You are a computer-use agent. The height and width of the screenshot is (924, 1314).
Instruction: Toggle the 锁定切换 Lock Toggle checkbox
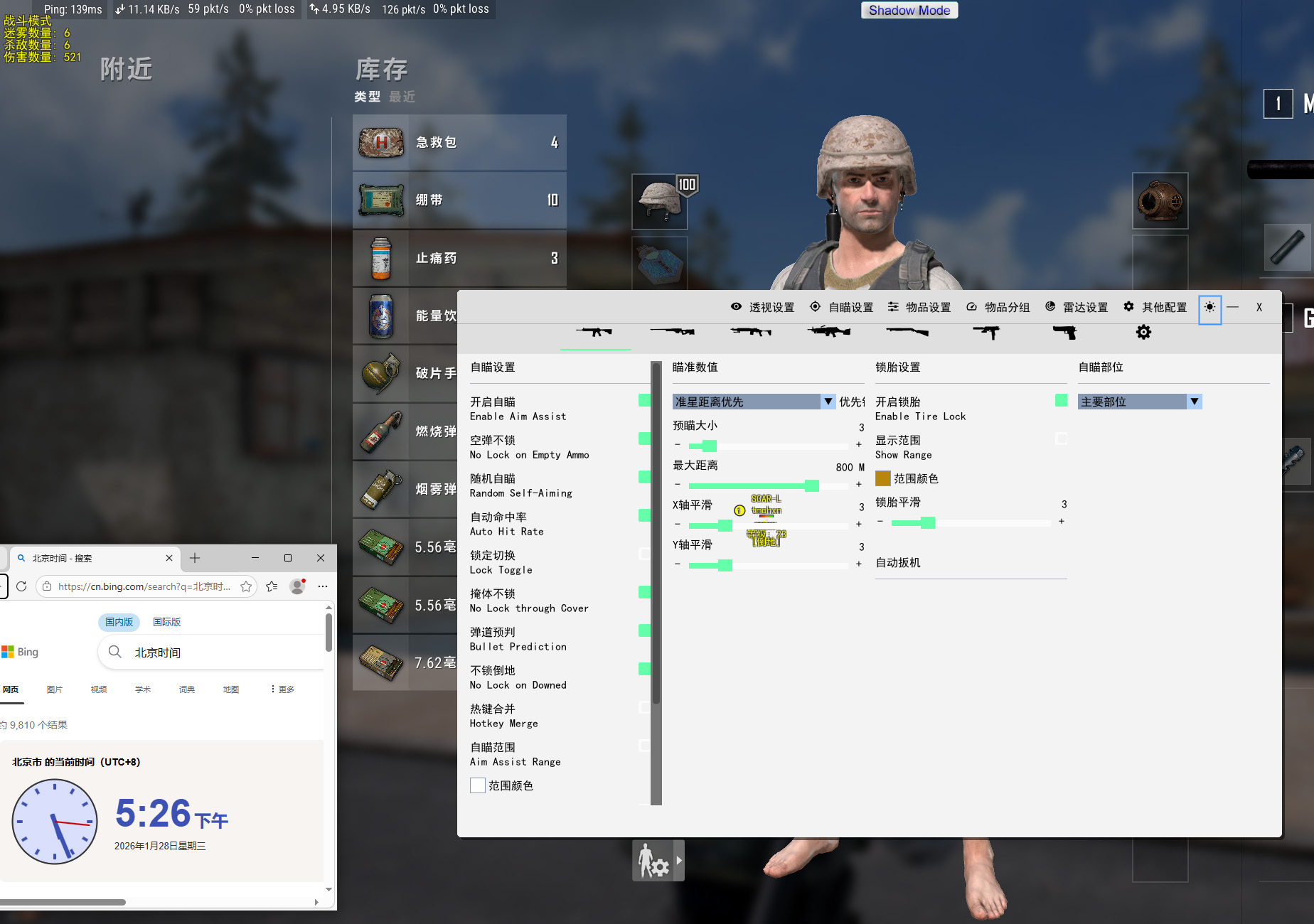(x=644, y=554)
